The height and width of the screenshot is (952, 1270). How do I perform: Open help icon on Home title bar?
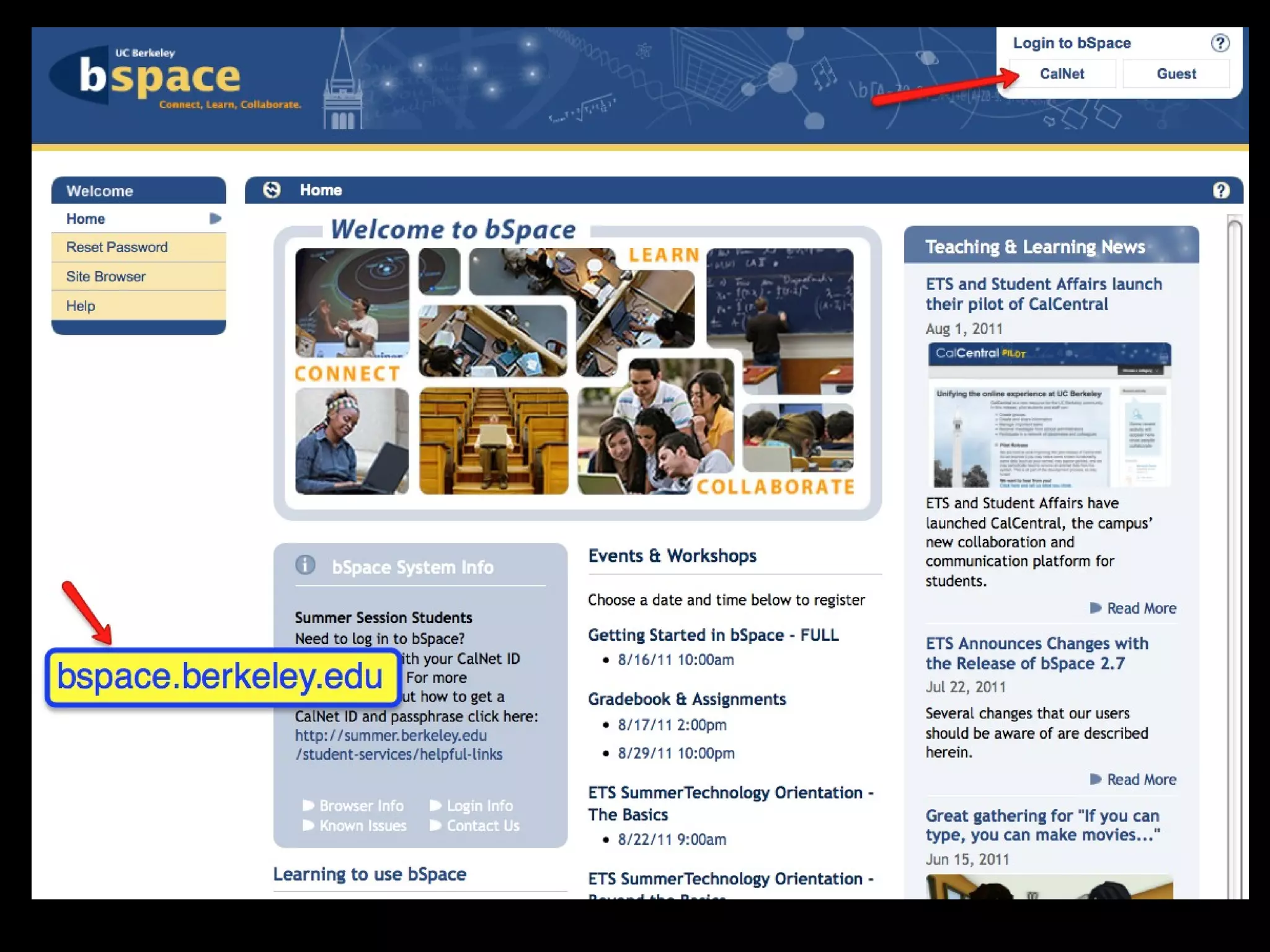coord(1220,190)
